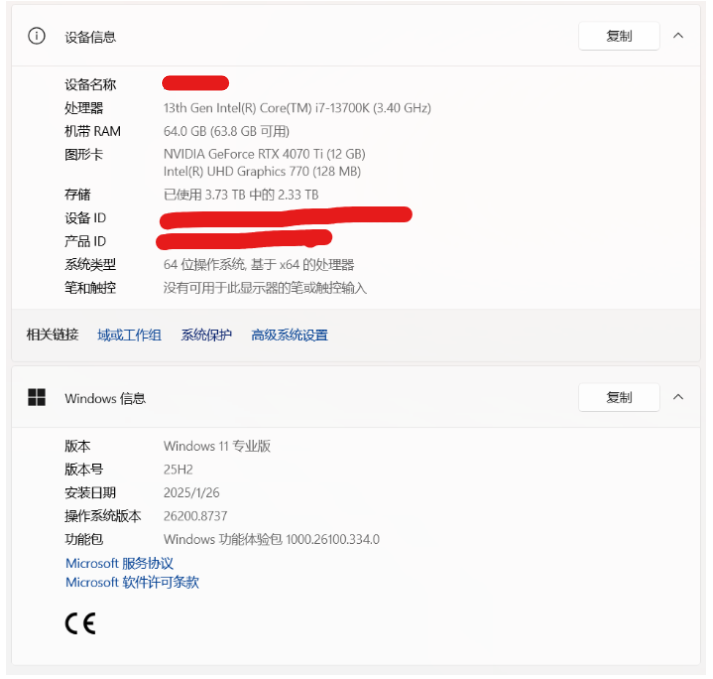Click the 设备 ID label
Viewport: 713px width, 679px height.
point(85,218)
